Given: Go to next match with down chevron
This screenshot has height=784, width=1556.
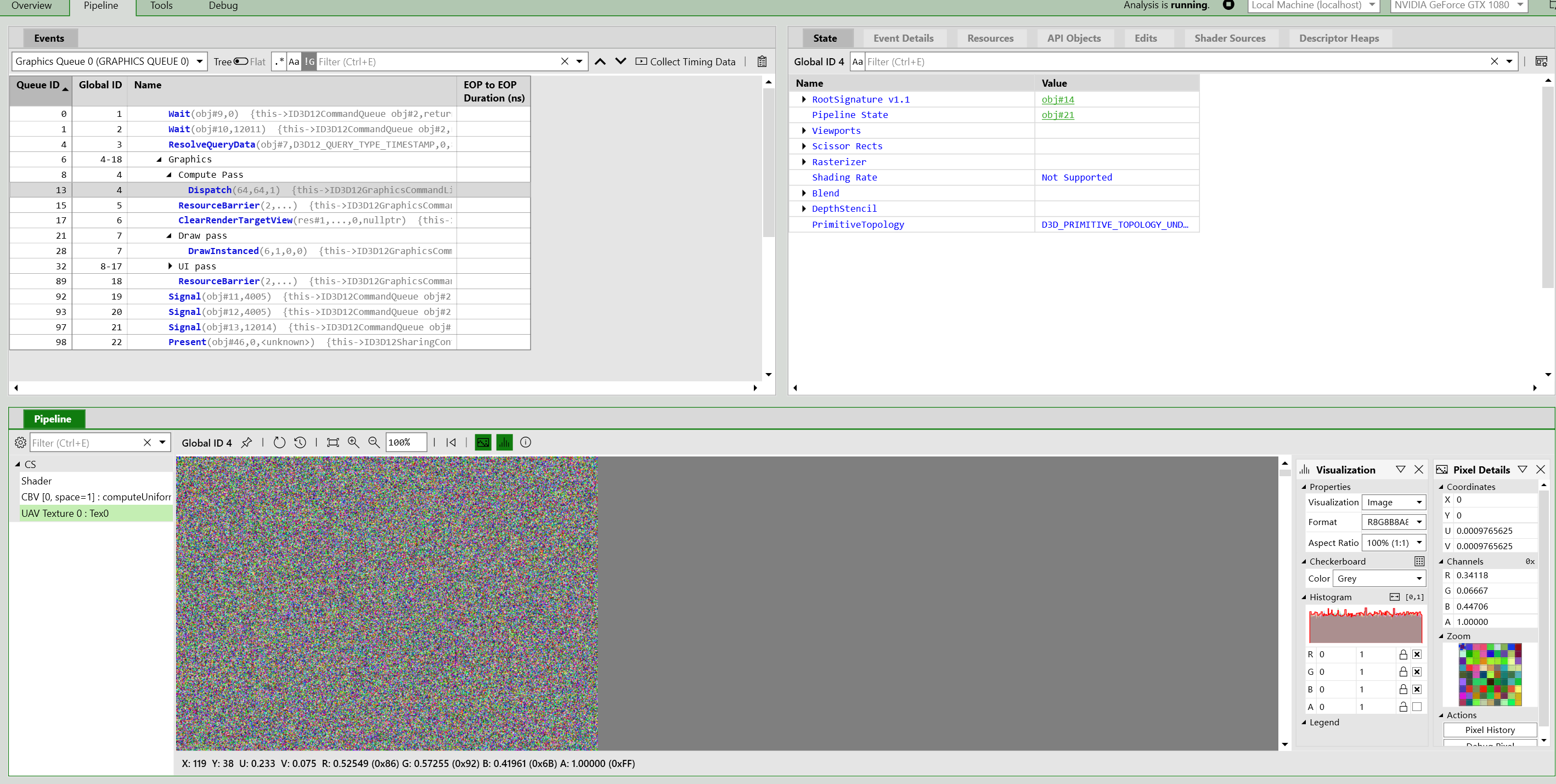Looking at the screenshot, I should click(621, 61).
